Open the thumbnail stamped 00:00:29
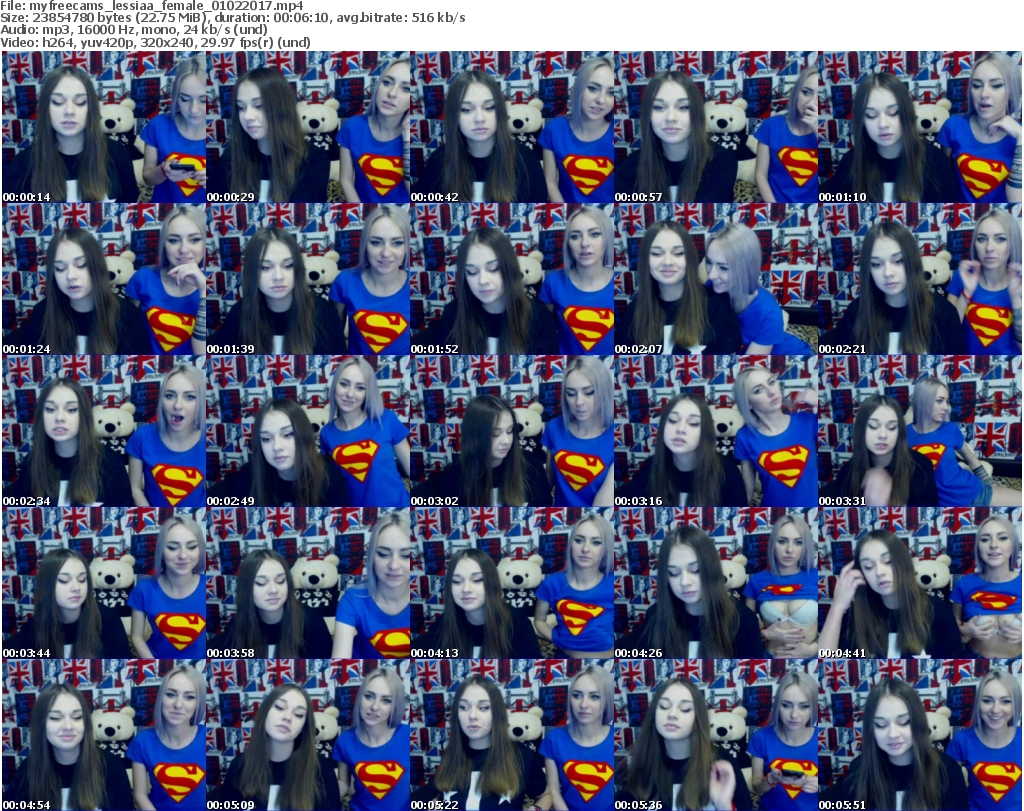 [308, 127]
